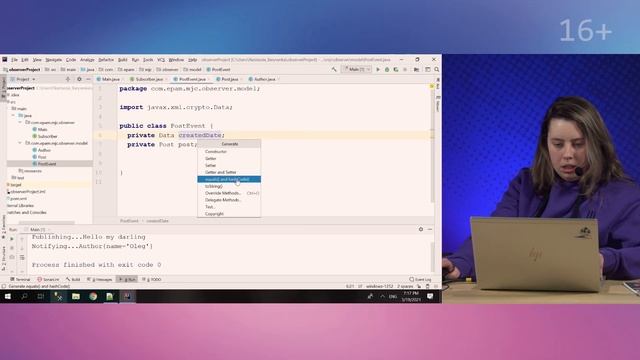Select the target folder in project tree
640x360 pixels.
click(14, 185)
